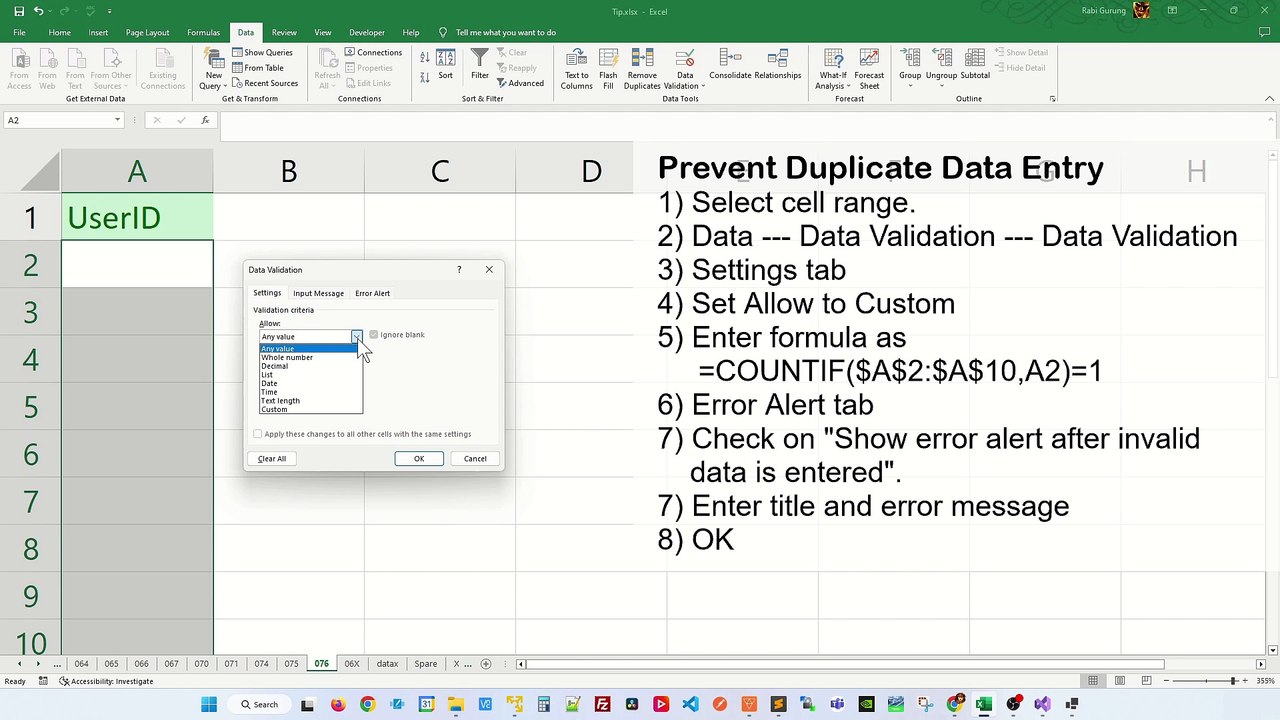The width and height of the screenshot is (1280, 720).
Task: Pick Text length in the Allow list
Action: (310, 400)
